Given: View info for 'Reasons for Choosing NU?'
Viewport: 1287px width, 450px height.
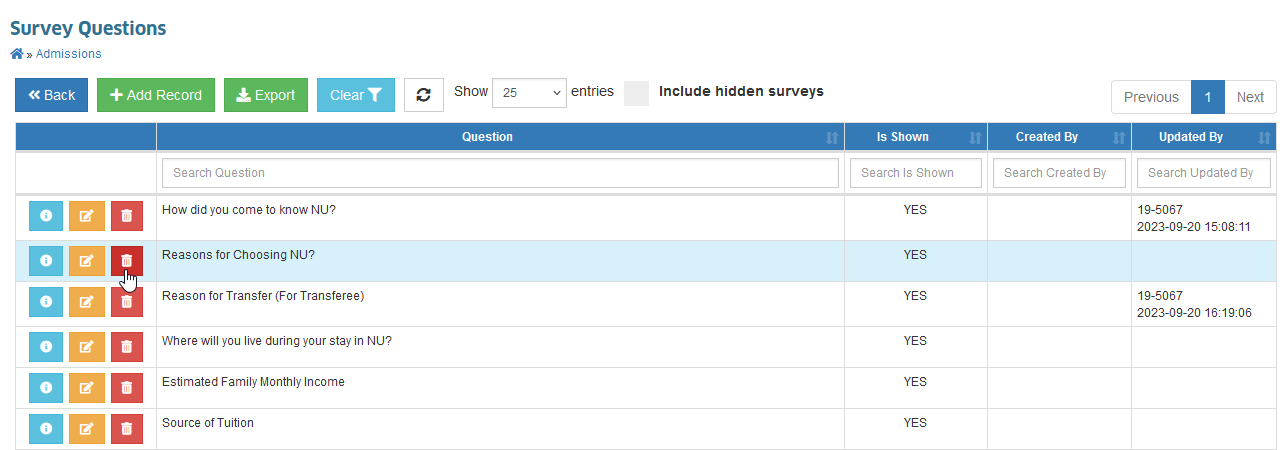Looking at the screenshot, I should pos(46,260).
